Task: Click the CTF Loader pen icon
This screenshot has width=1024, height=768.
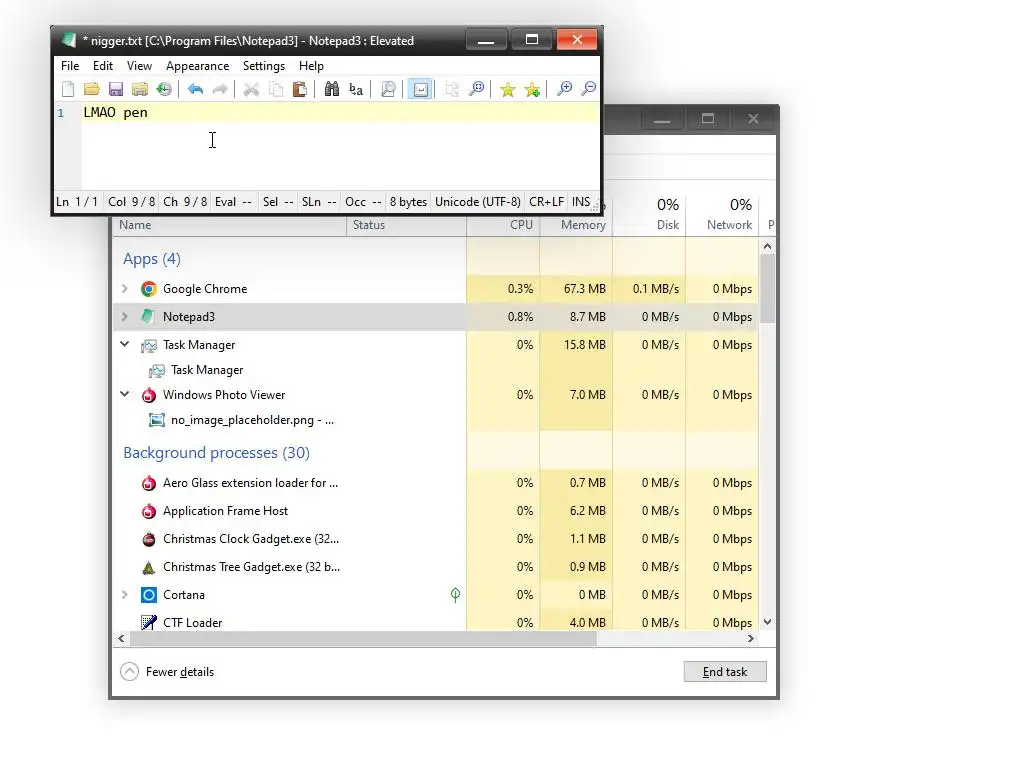Action: click(149, 622)
